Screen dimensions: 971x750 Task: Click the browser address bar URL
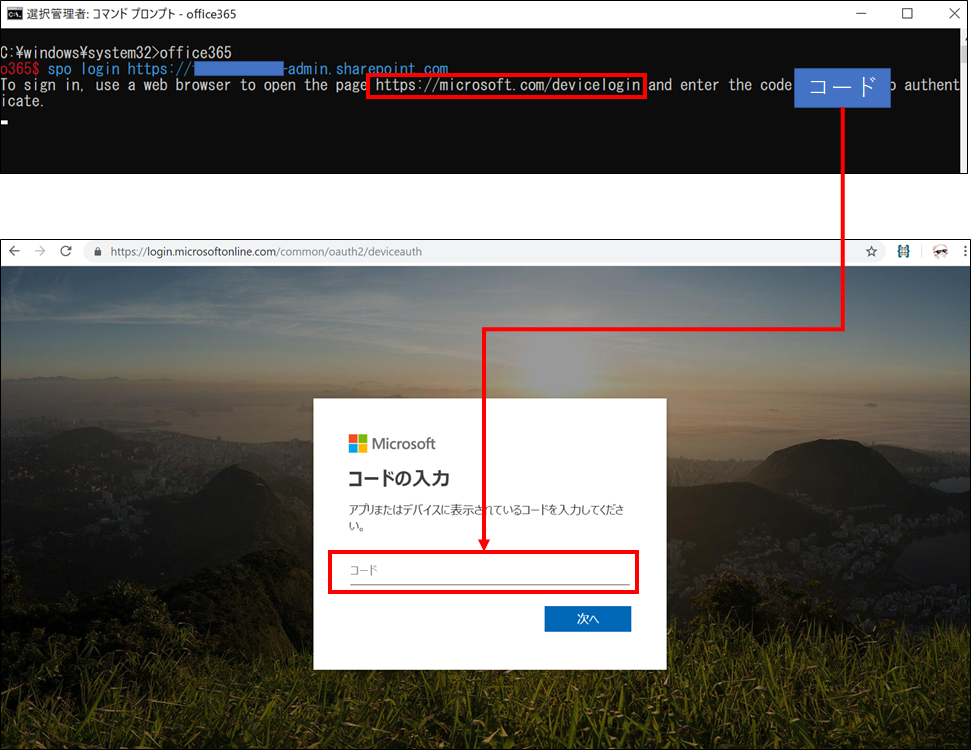(x=266, y=251)
